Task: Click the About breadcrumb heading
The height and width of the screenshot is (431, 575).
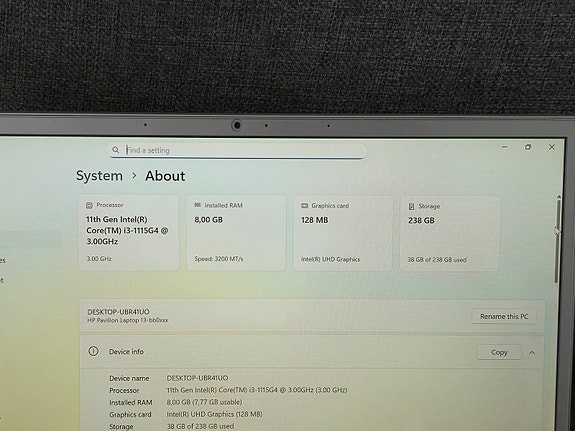Action: pos(165,176)
